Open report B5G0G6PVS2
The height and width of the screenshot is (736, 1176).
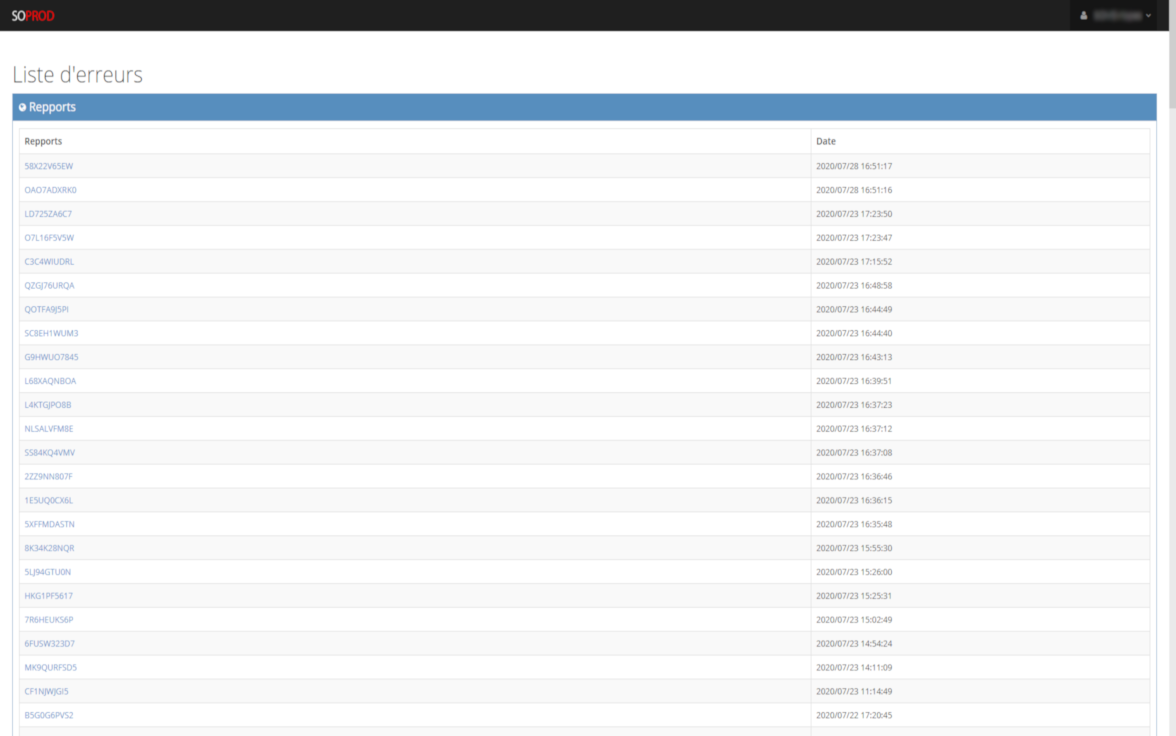pyautogui.click(x=49, y=716)
